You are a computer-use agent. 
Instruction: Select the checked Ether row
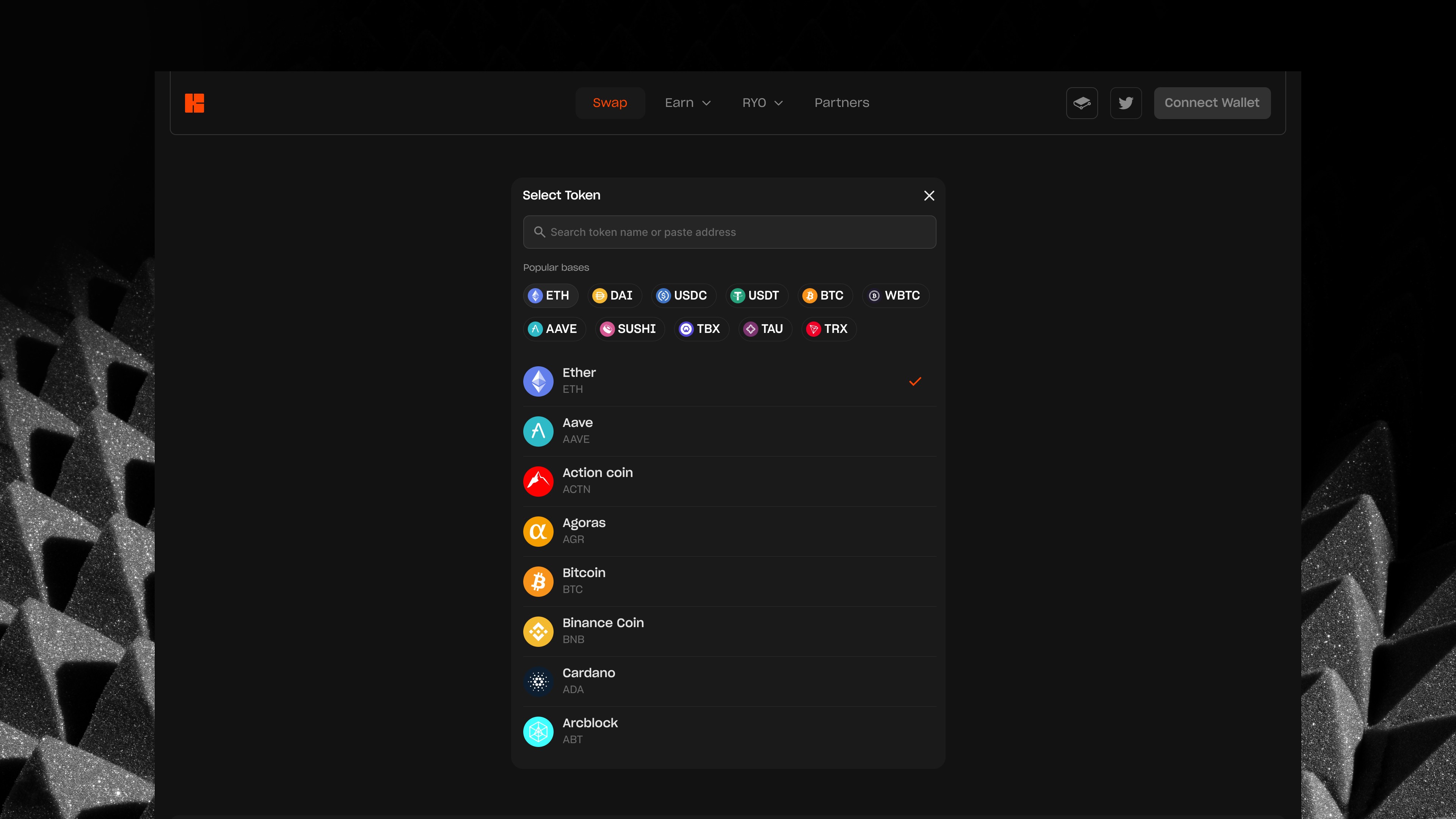728,381
